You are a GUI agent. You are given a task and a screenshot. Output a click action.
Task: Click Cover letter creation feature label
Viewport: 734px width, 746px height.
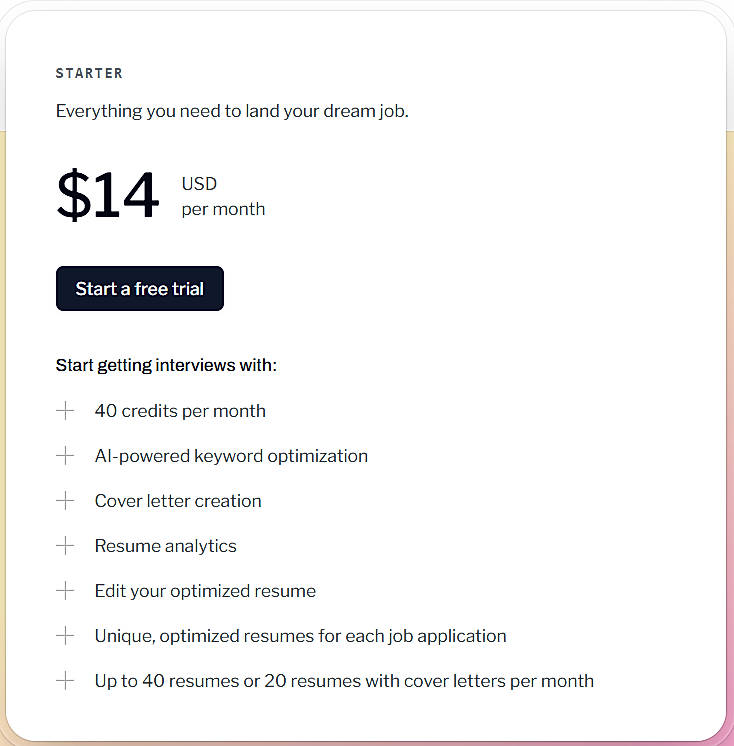tap(178, 501)
